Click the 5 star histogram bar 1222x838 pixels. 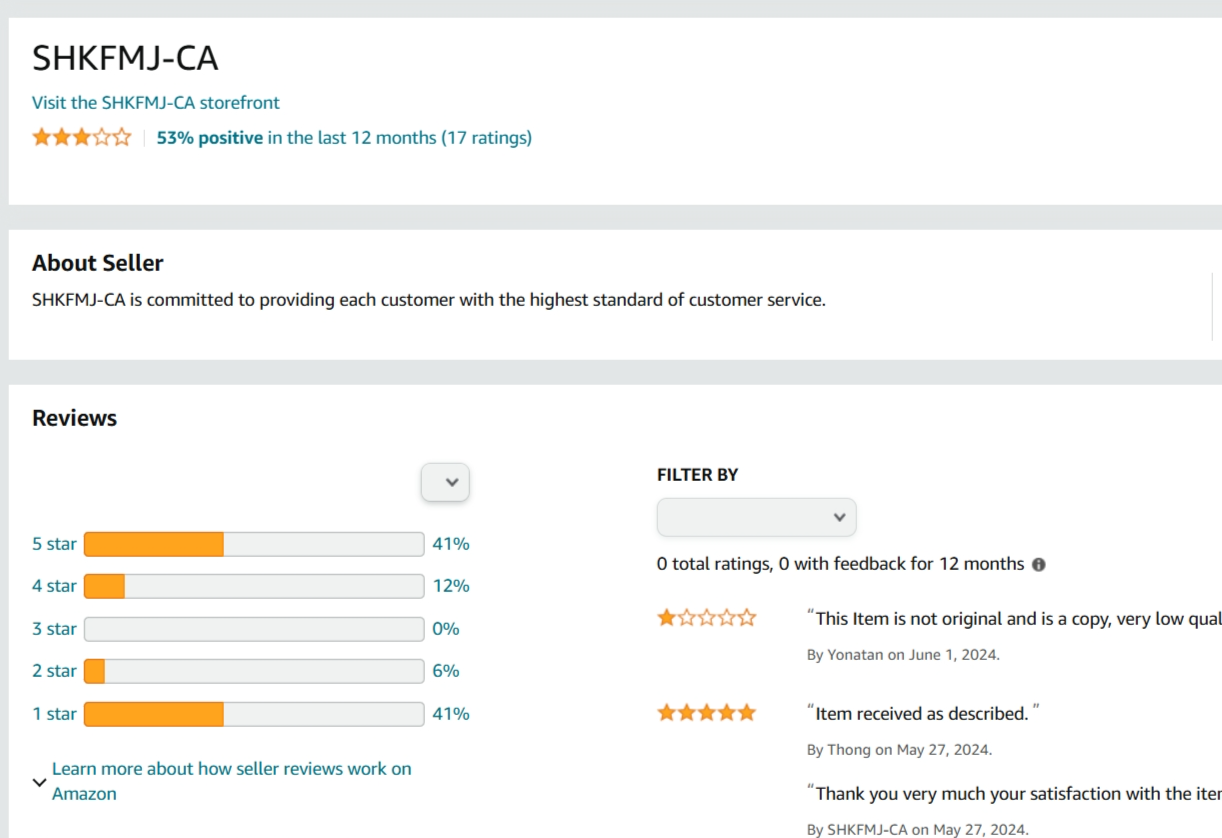pos(254,544)
